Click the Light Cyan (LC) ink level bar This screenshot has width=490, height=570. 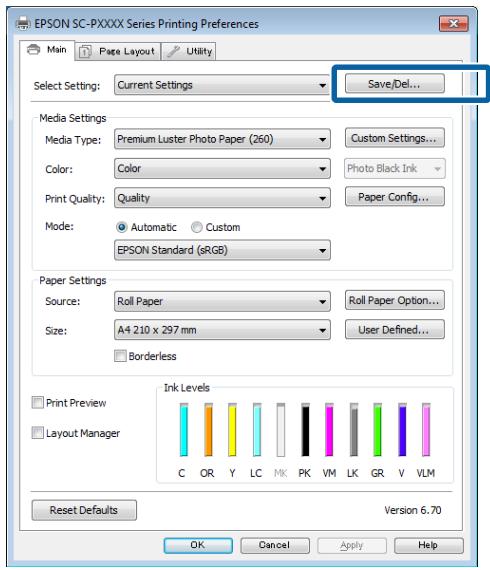coord(257,429)
